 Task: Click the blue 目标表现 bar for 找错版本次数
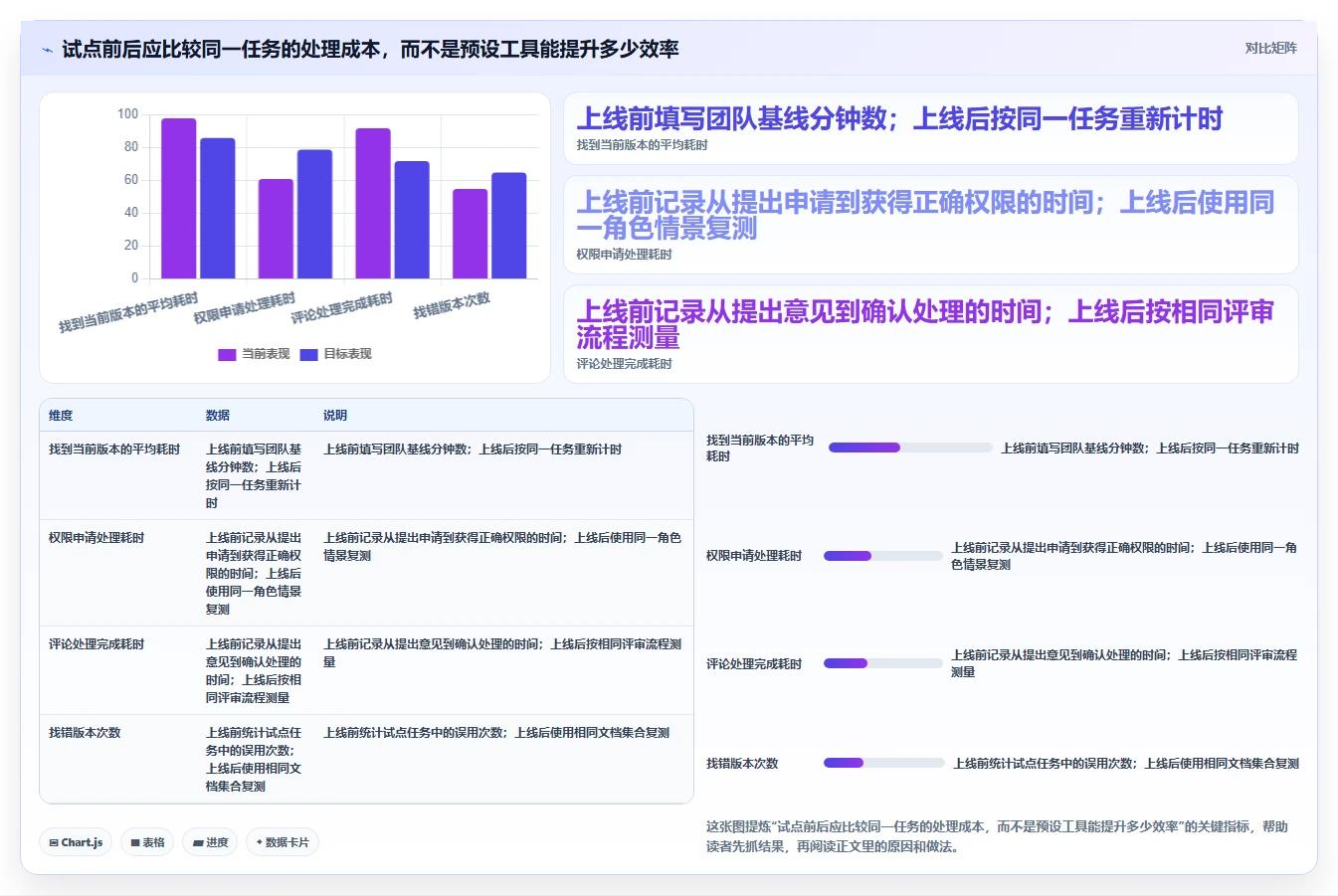(508, 226)
